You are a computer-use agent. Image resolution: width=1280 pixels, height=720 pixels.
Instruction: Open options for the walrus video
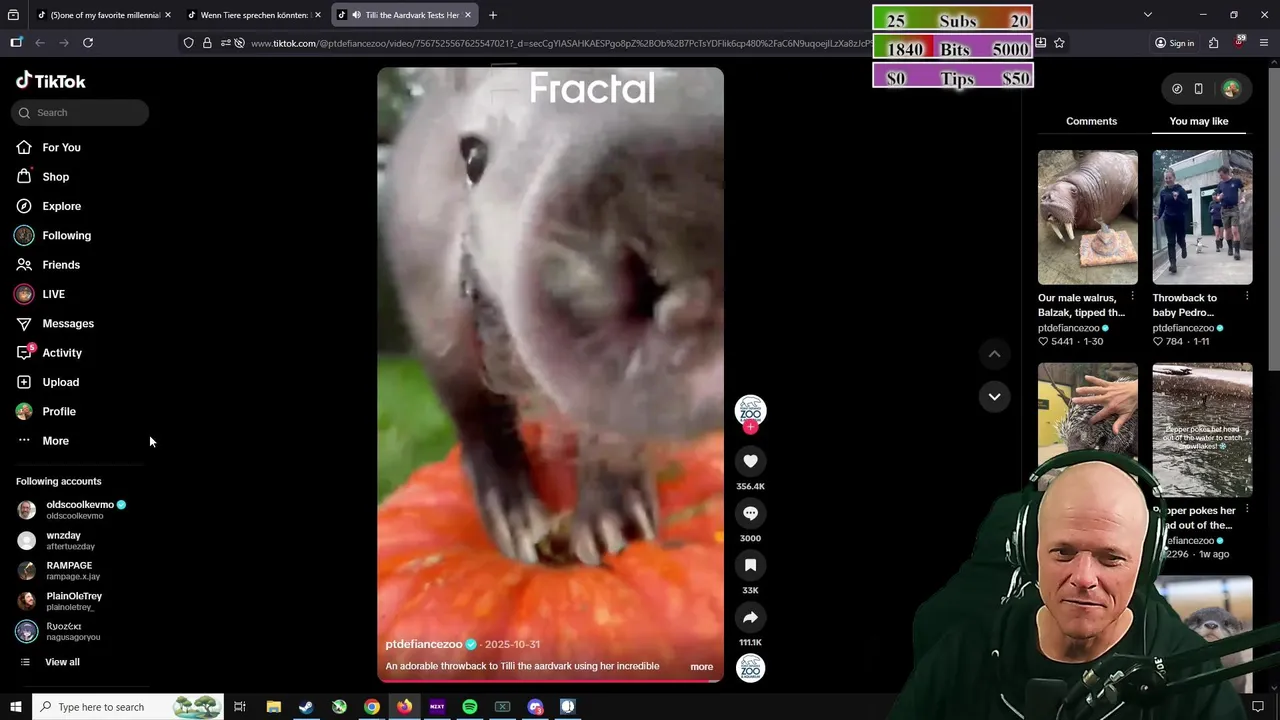click(x=1132, y=297)
